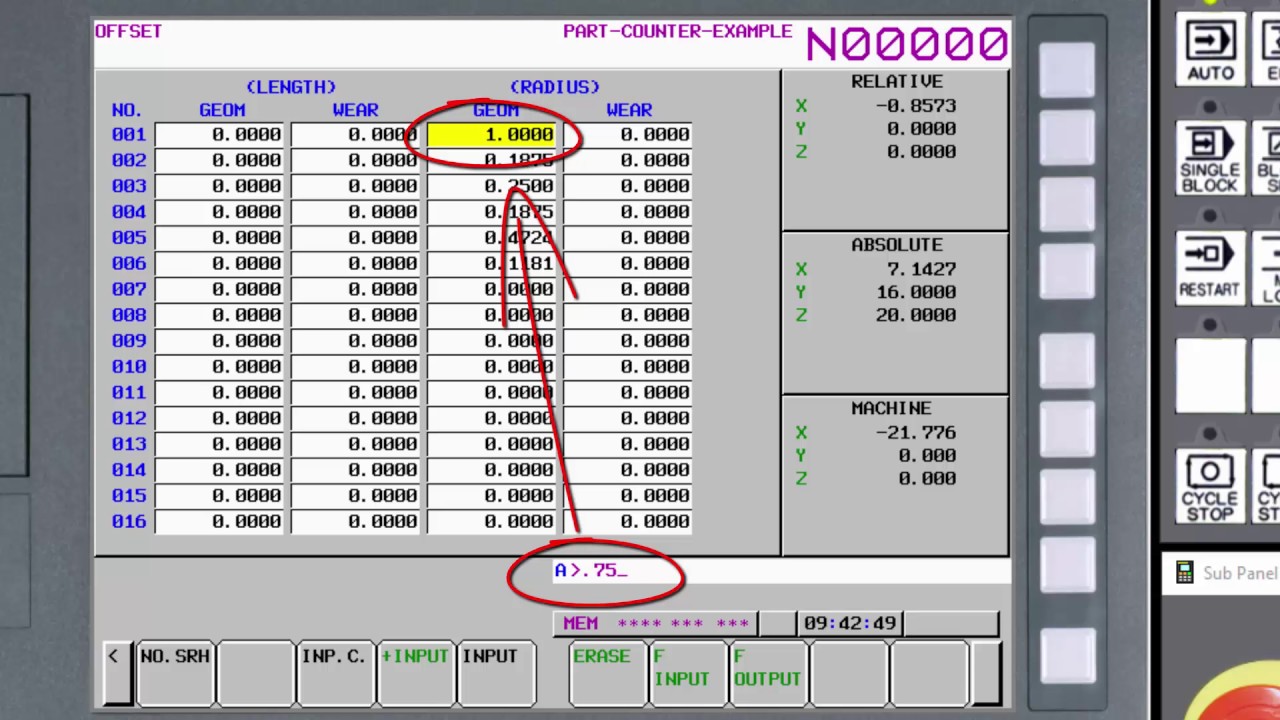Click ABSOLUTE X value 7.1427
The width and height of the screenshot is (1280, 720).
[921, 269]
